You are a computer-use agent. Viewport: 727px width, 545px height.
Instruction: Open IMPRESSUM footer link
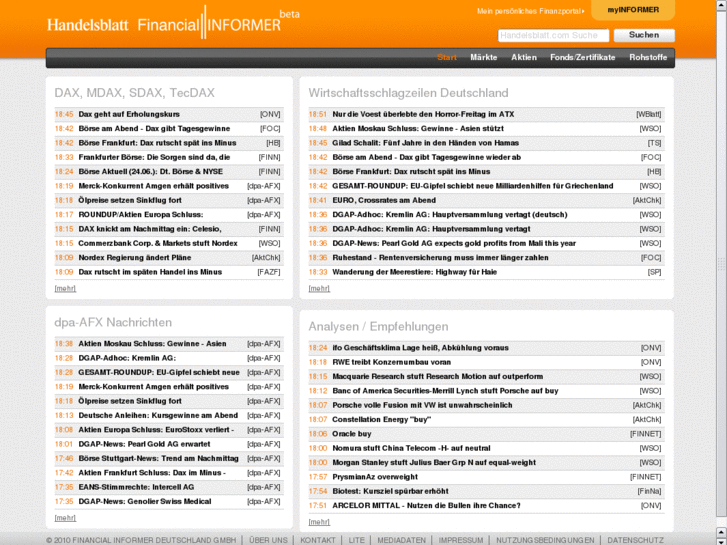[x=461, y=540]
